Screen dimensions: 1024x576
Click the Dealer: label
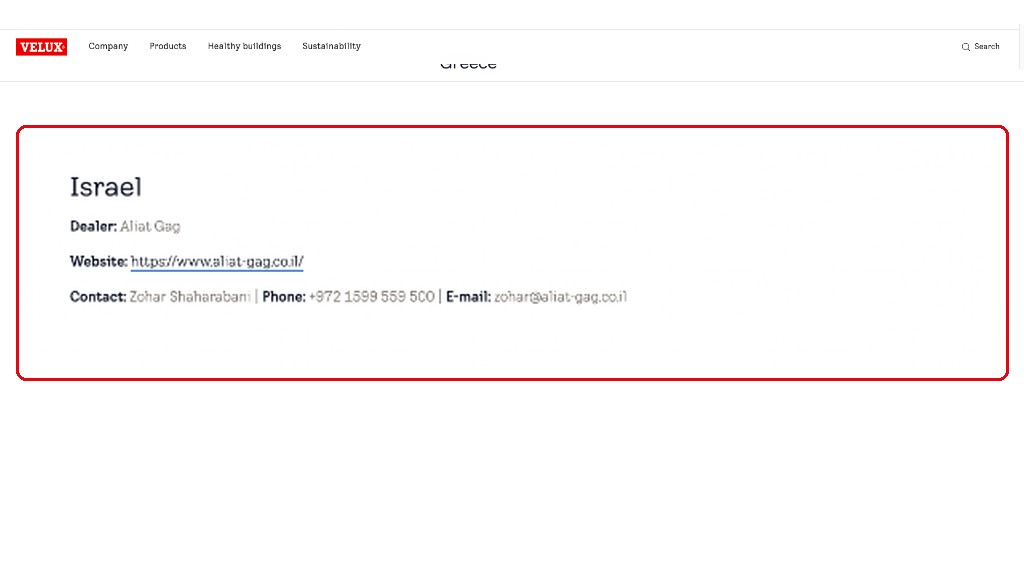pyautogui.click(x=93, y=227)
